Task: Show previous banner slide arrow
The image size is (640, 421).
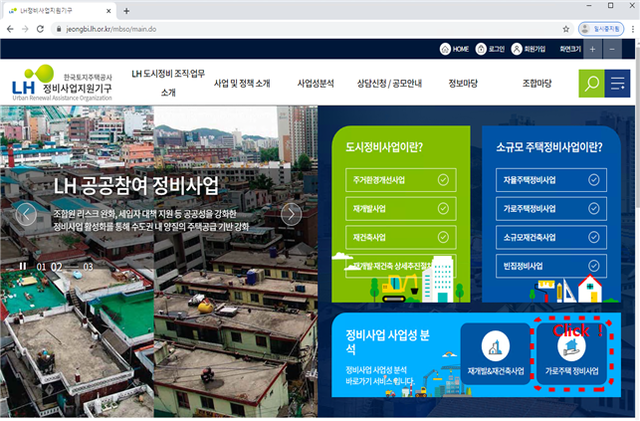Action: (x=26, y=214)
